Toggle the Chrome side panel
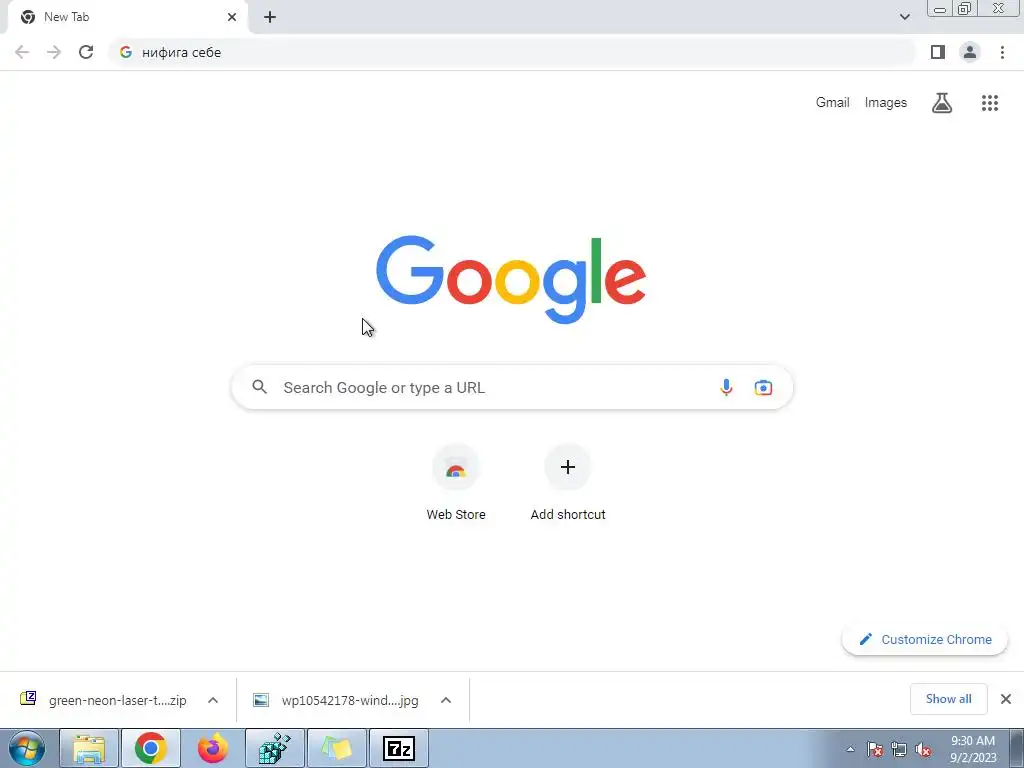This screenshot has width=1024, height=768. 938,52
